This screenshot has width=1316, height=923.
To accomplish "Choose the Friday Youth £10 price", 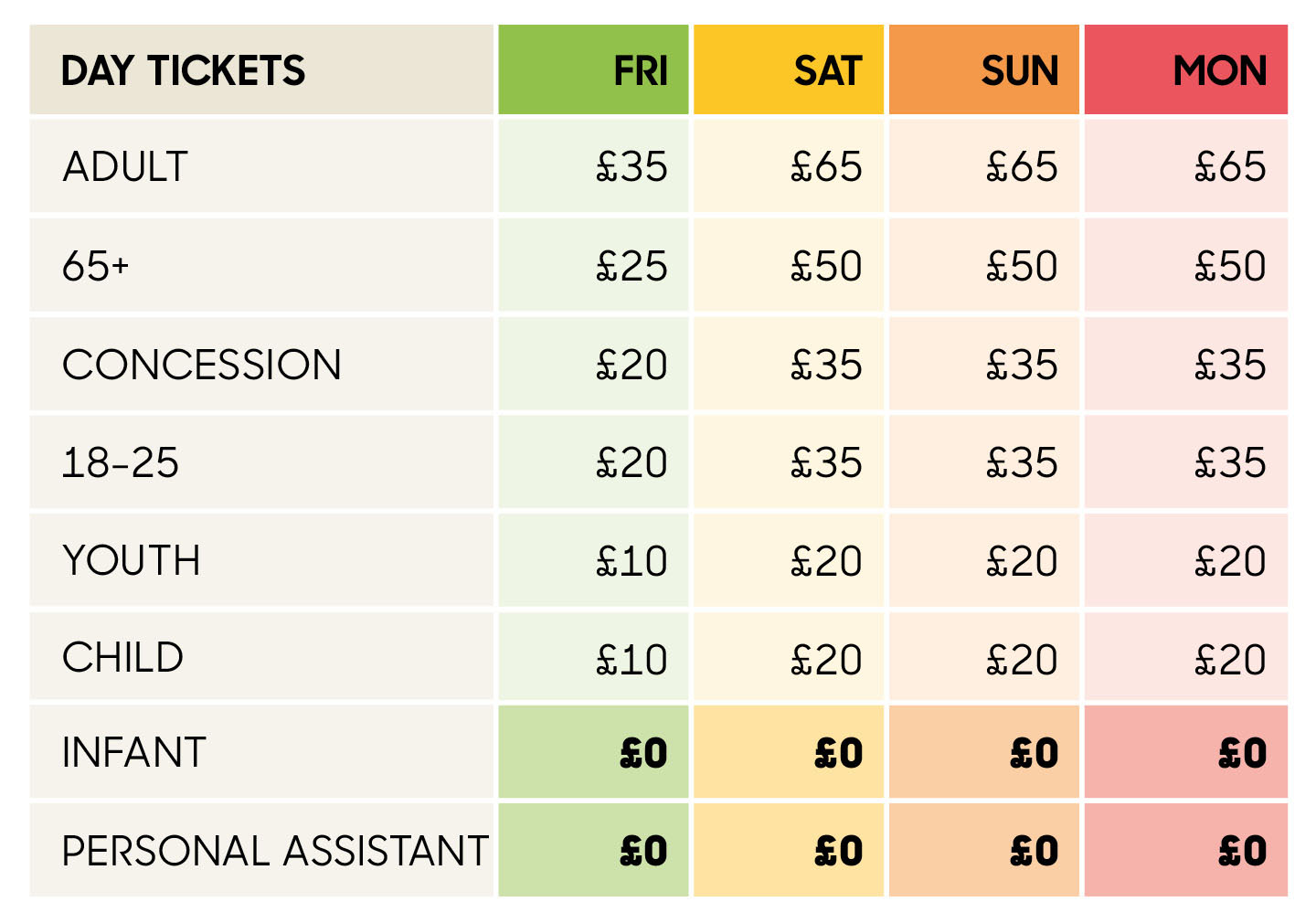I will [631, 560].
